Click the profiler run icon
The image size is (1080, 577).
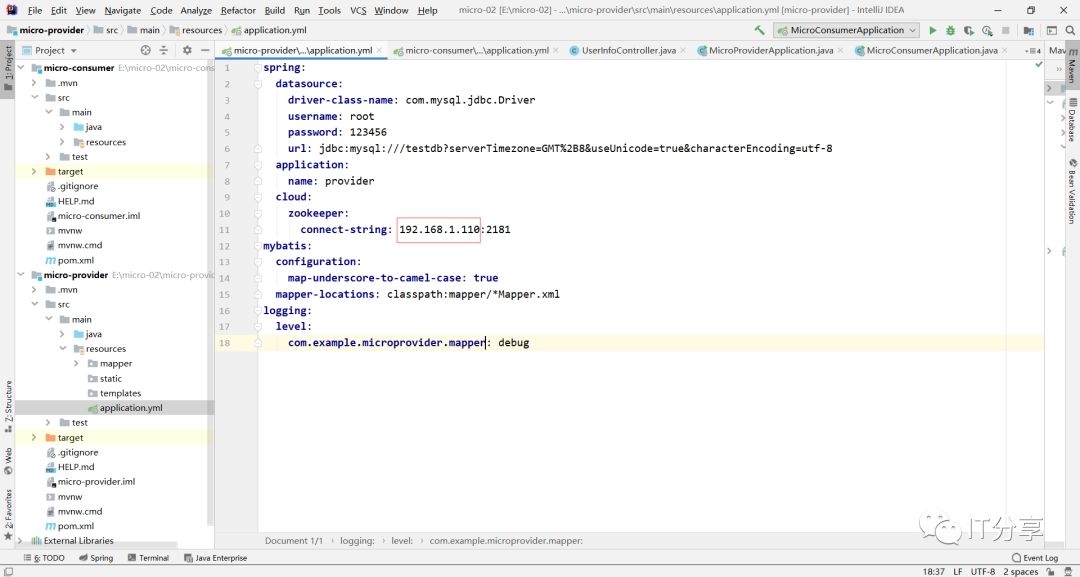coord(987,30)
